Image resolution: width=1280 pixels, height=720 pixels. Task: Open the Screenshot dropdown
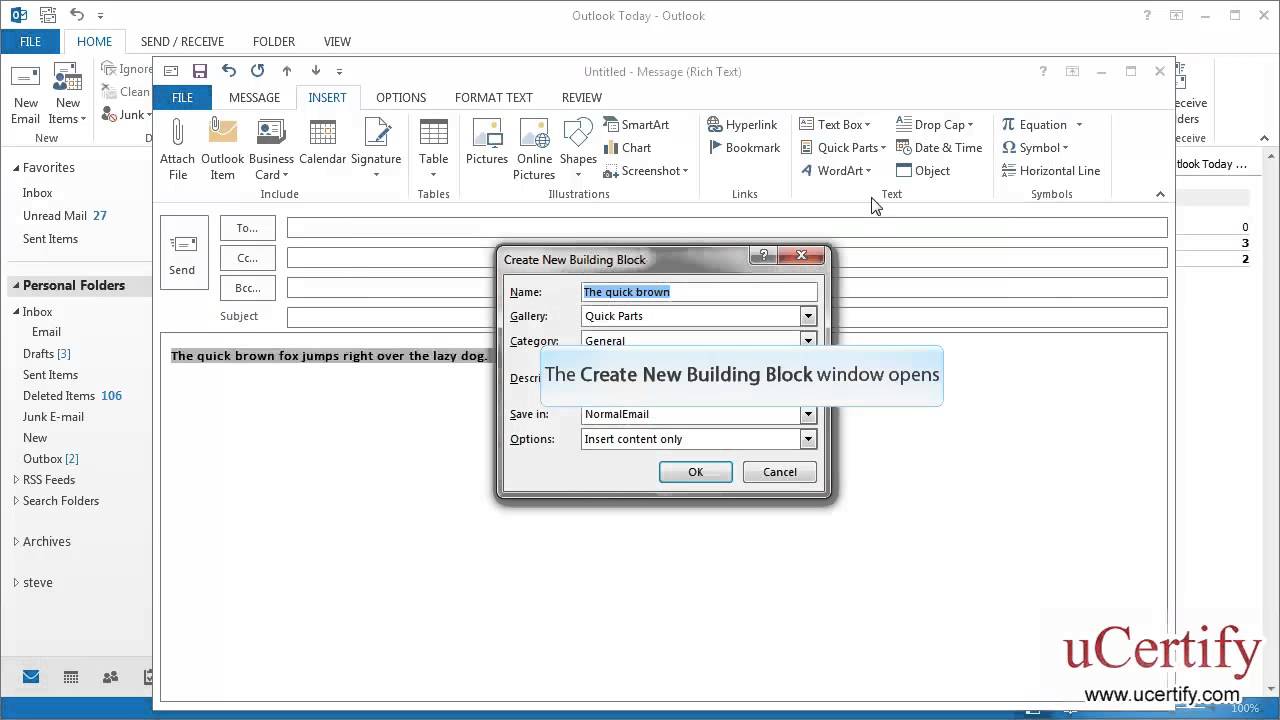click(x=685, y=171)
